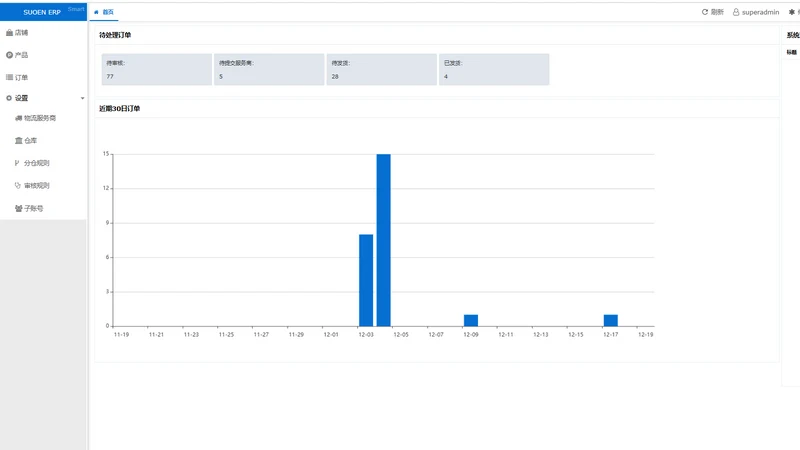Click the product disc icon beside 产品
Image resolution: width=800 pixels, height=450 pixels.
click(9, 55)
